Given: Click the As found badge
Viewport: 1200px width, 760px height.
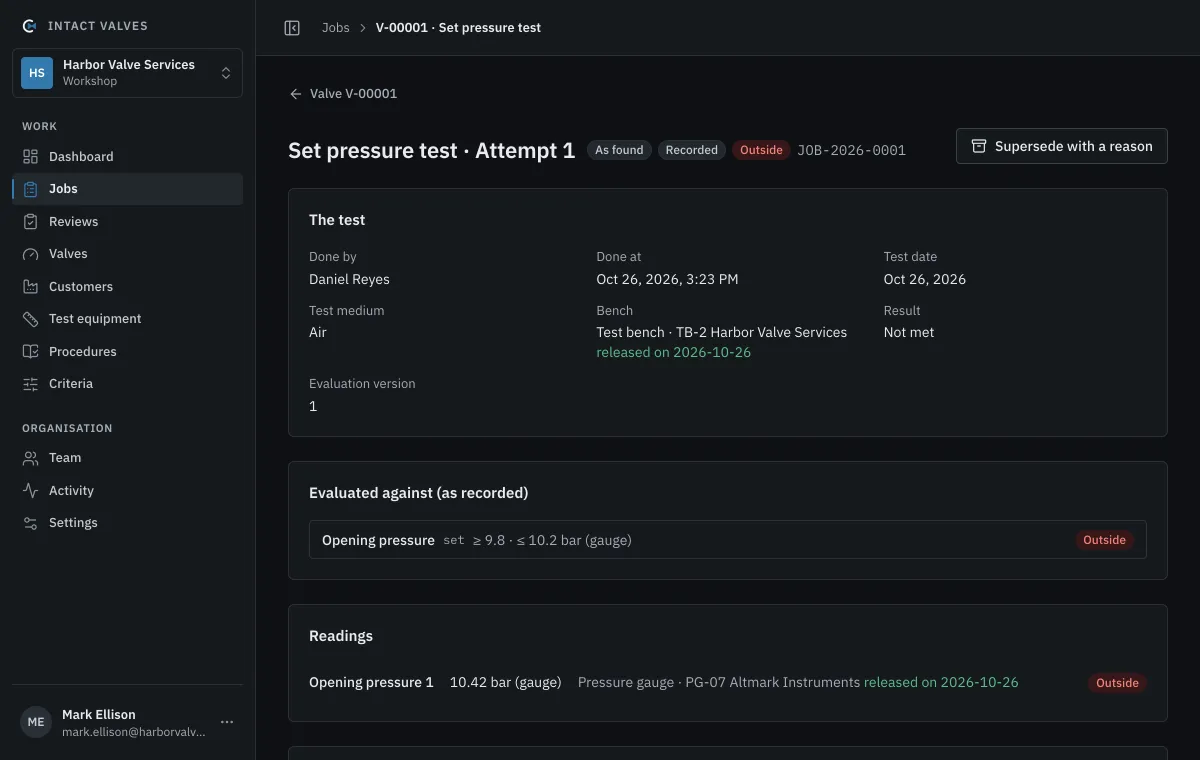Looking at the screenshot, I should [x=619, y=150].
